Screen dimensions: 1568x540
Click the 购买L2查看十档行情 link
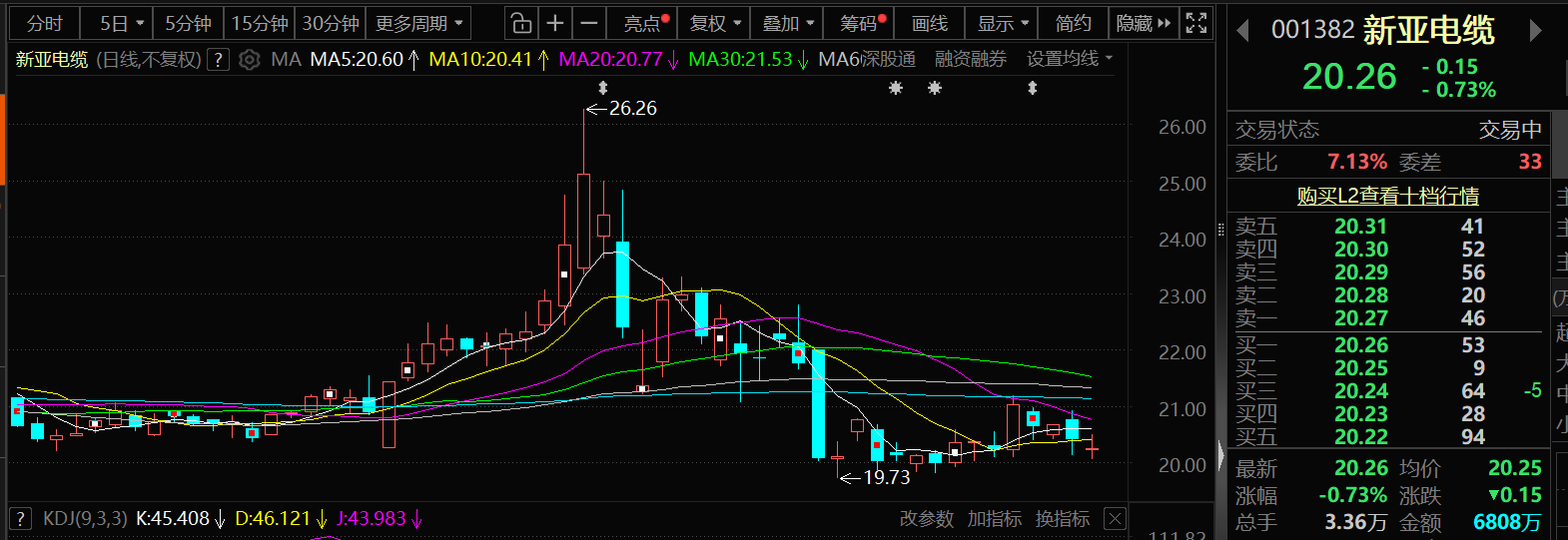point(1387,197)
